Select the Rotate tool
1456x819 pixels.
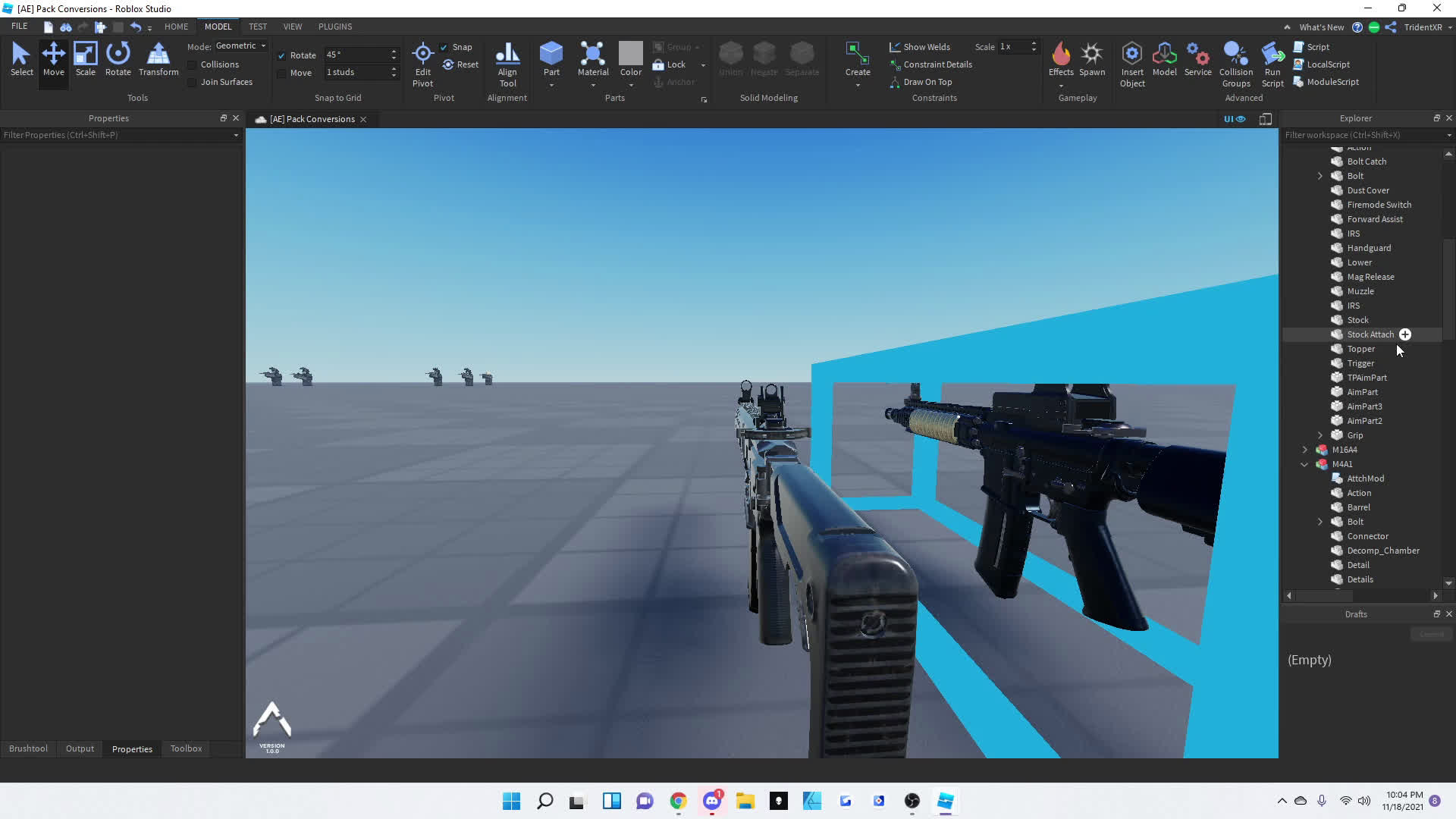coord(118,59)
